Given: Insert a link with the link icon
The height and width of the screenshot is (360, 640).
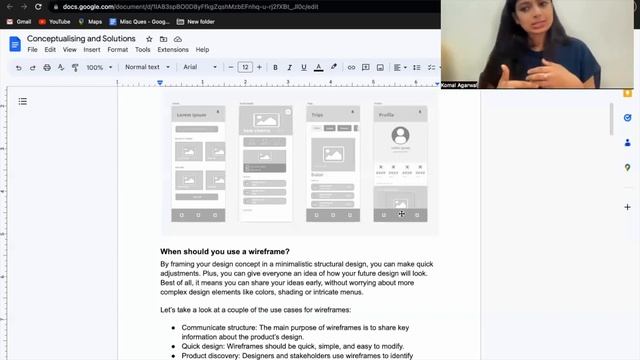Looking at the screenshot, I should pyautogui.click(x=351, y=68).
